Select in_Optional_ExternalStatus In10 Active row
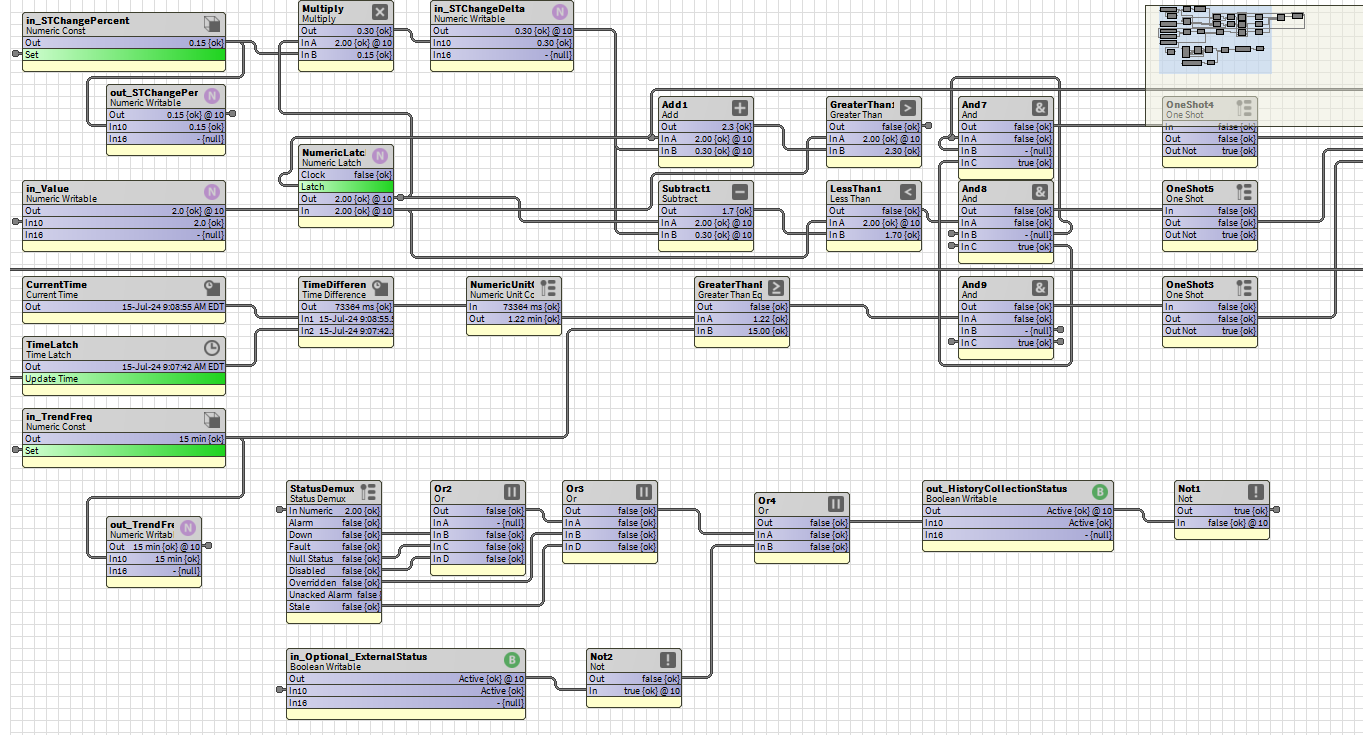This screenshot has width=1363, height=735. [406, 691]
